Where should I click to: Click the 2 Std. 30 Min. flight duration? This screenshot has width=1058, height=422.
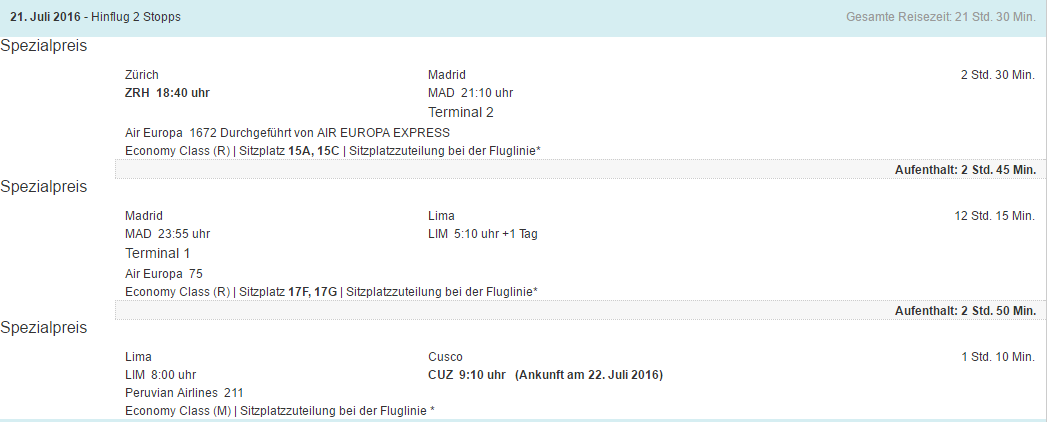click(997, 75)
